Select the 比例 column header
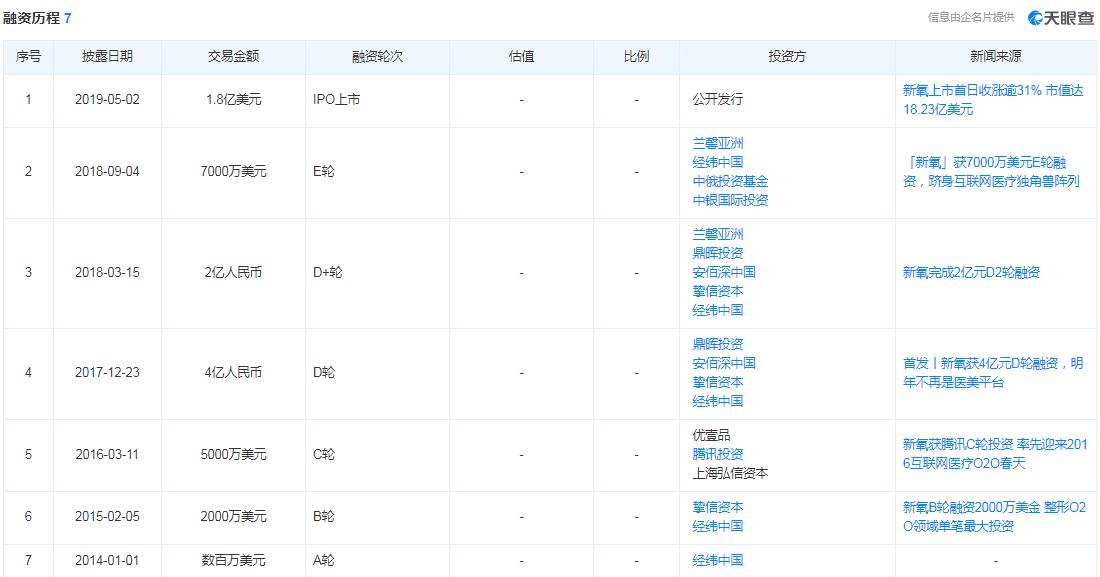The height and width of the screenshot is (577, 1100). click(x=636, y=56)
